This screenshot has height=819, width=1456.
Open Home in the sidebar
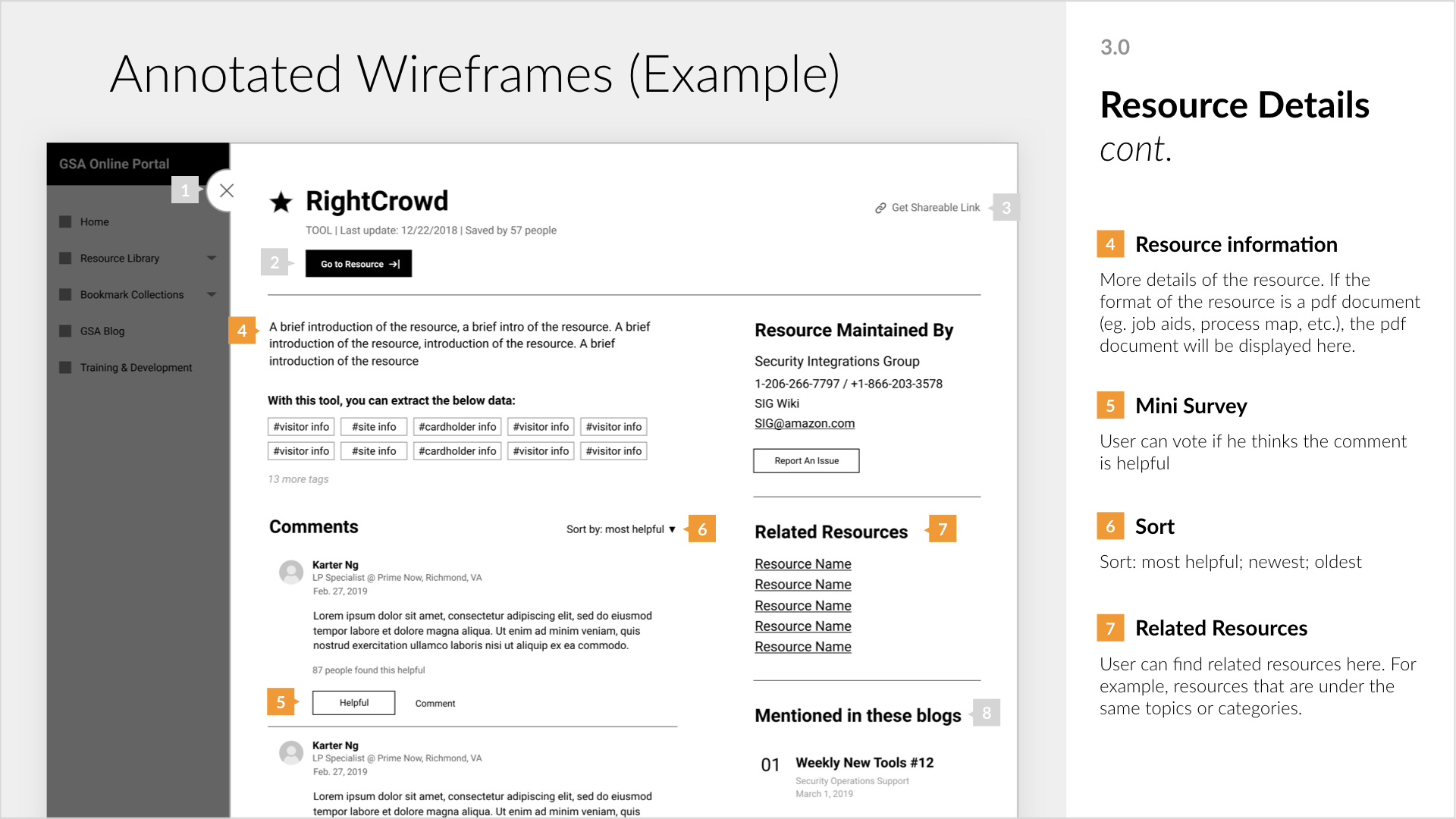[x=95, y=221]
